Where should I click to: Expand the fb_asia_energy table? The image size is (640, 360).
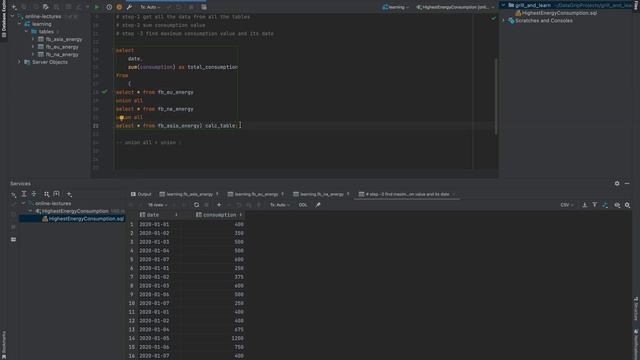tap(33, 39)
